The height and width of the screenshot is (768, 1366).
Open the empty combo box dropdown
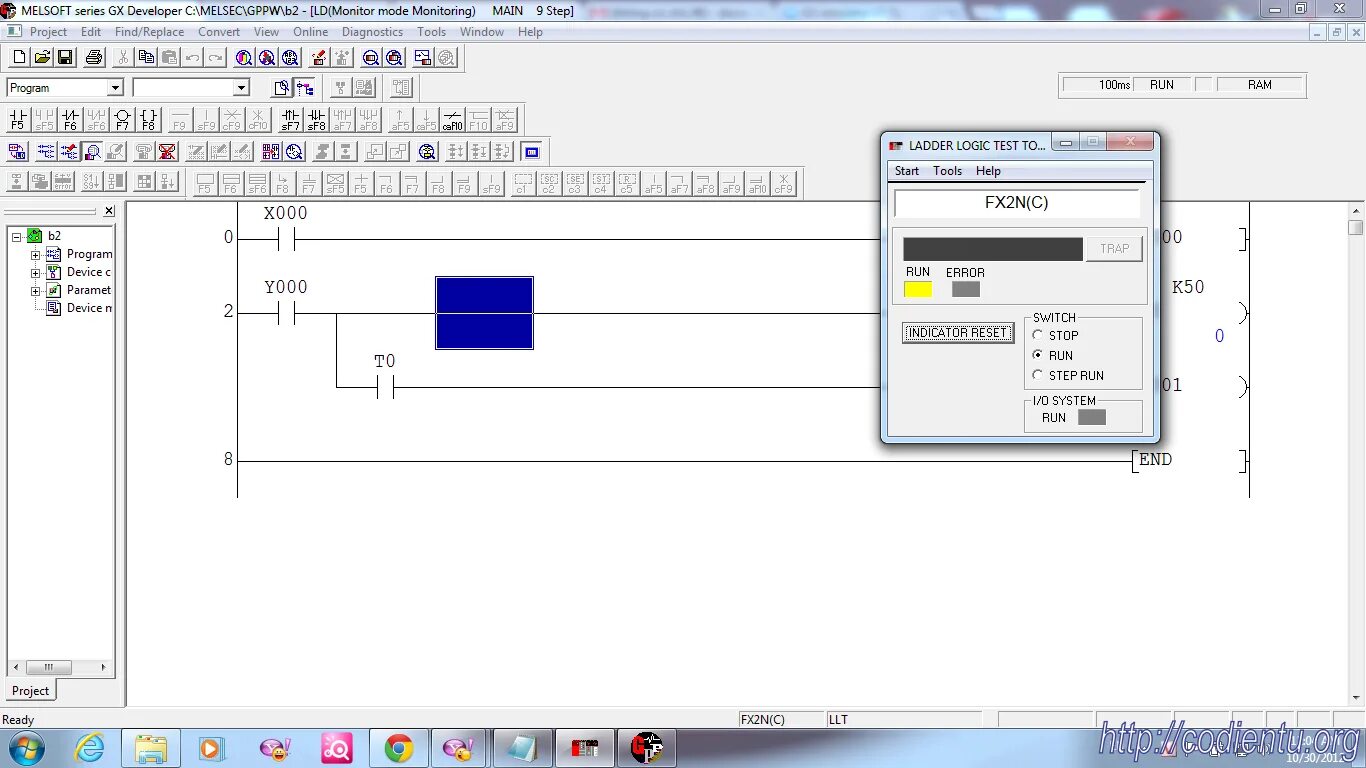pyautogui.click(x=240, y=88)
